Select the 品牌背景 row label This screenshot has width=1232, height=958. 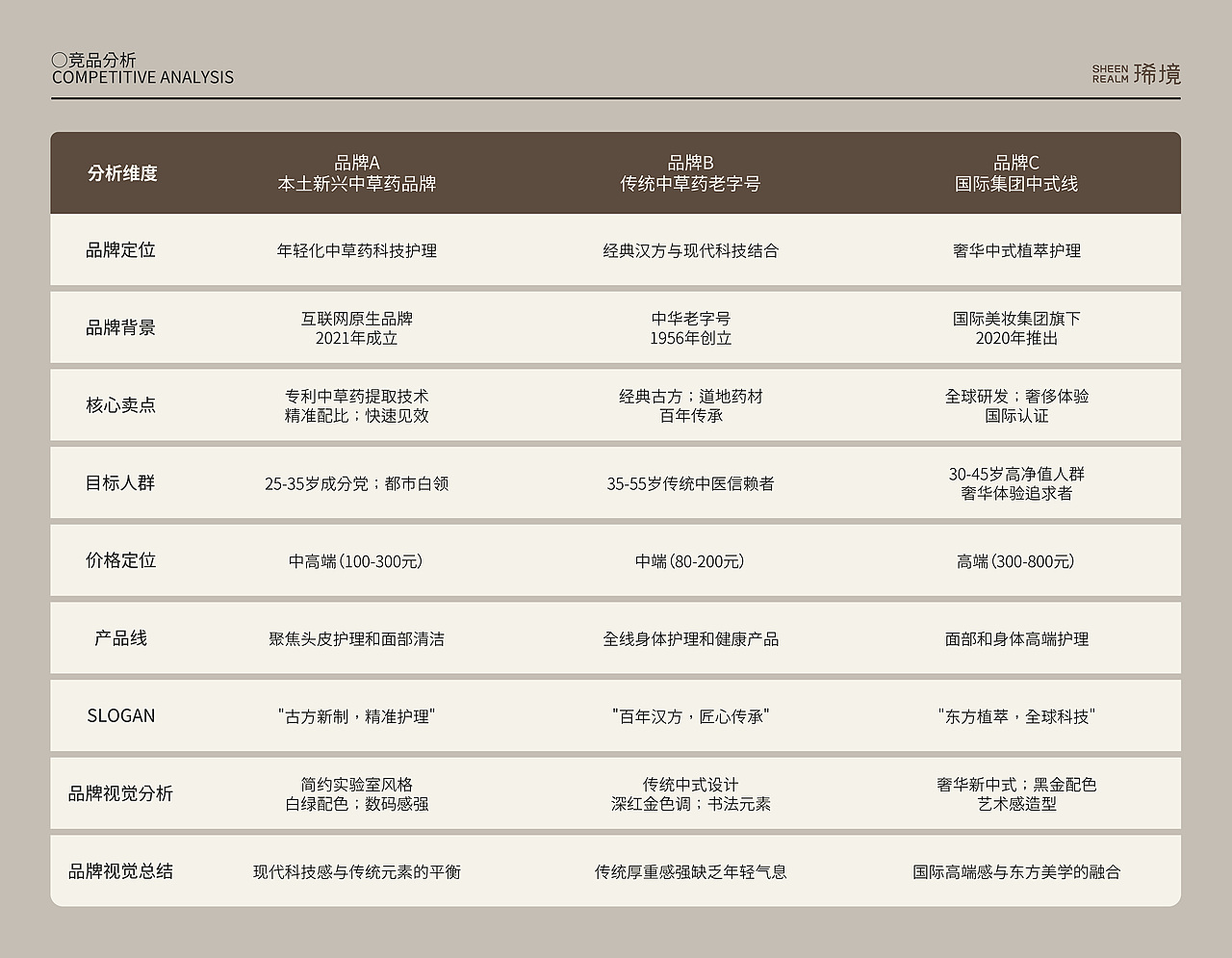click(119, 327)
